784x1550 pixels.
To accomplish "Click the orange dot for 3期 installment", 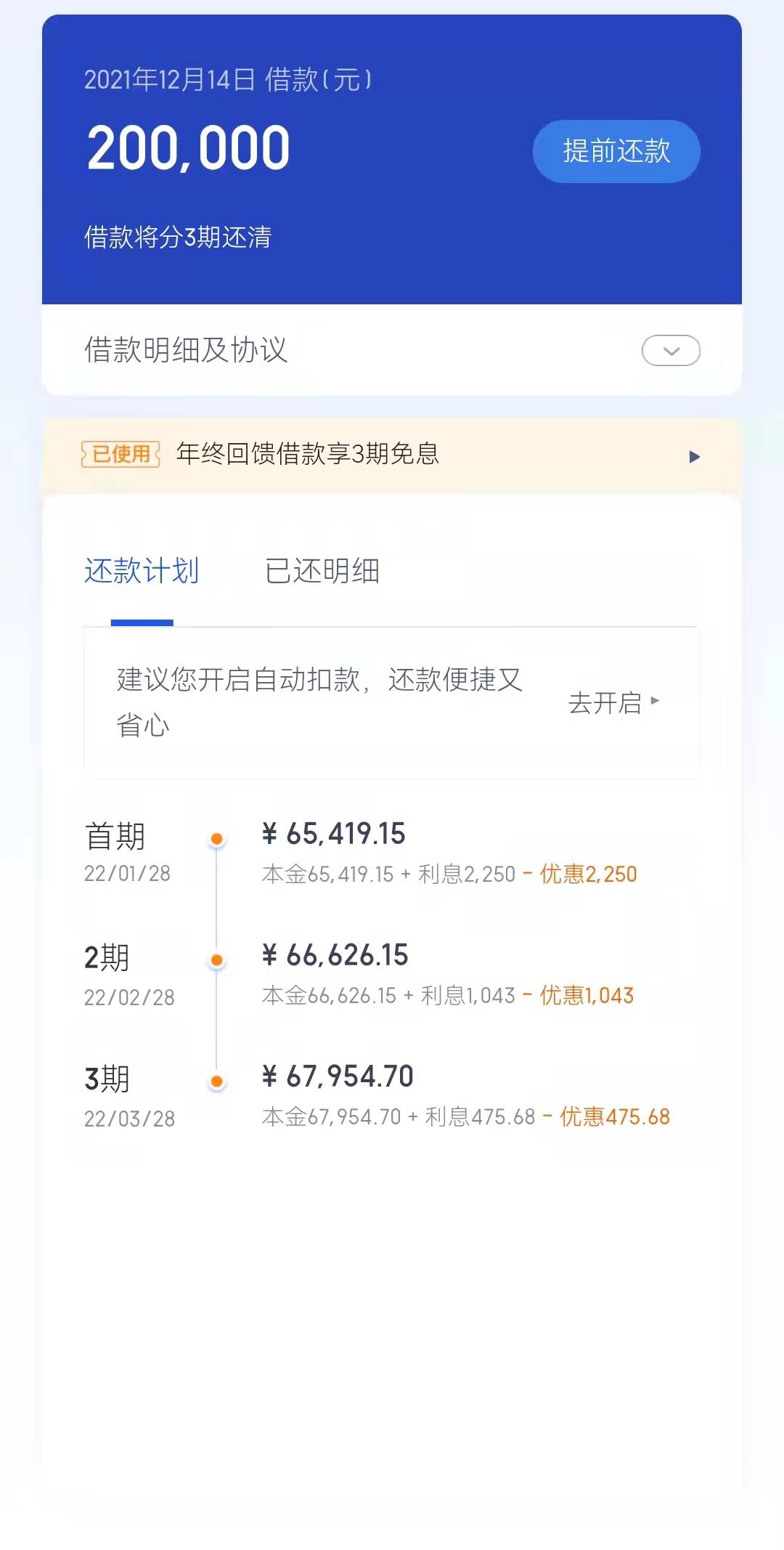I will pyautogui.click(x=216, y=1082).
